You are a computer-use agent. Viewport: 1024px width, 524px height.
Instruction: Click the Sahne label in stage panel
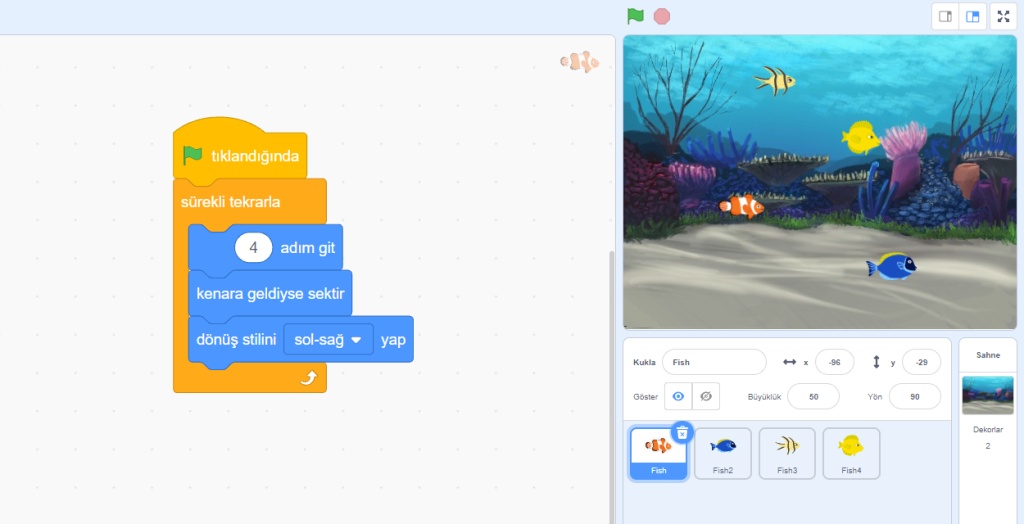click(x=987, y=355)
